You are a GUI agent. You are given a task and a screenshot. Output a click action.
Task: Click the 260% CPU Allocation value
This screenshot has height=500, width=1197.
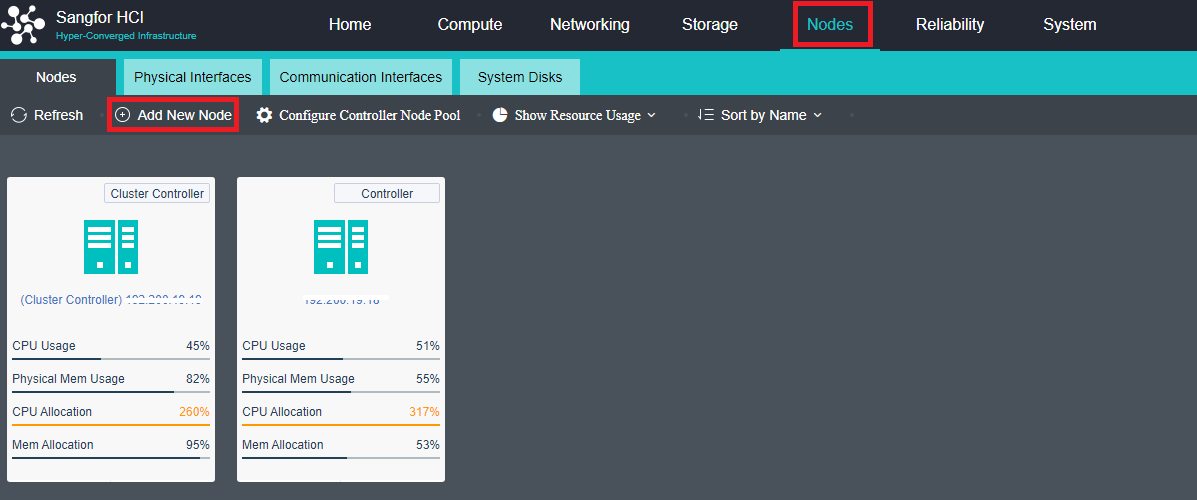coord(194,411)
